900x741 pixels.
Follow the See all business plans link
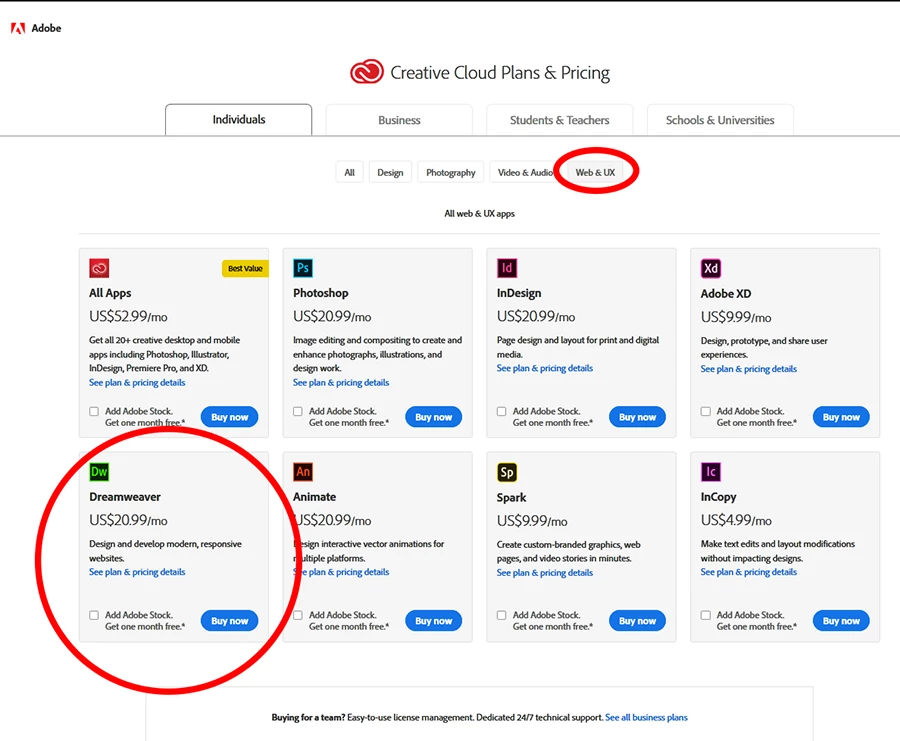[646, 717]
